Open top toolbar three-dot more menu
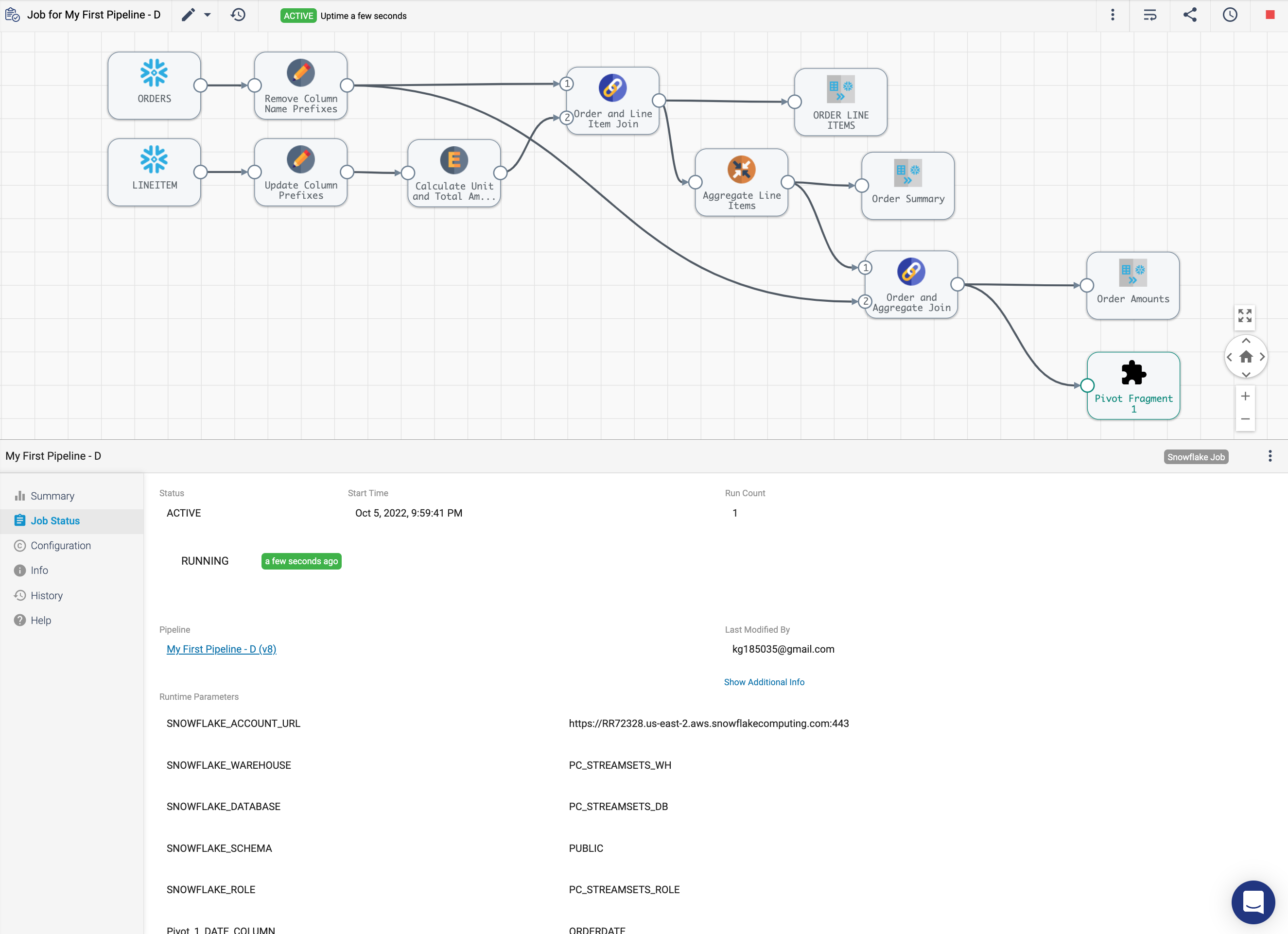 [x=1113, y=16]
